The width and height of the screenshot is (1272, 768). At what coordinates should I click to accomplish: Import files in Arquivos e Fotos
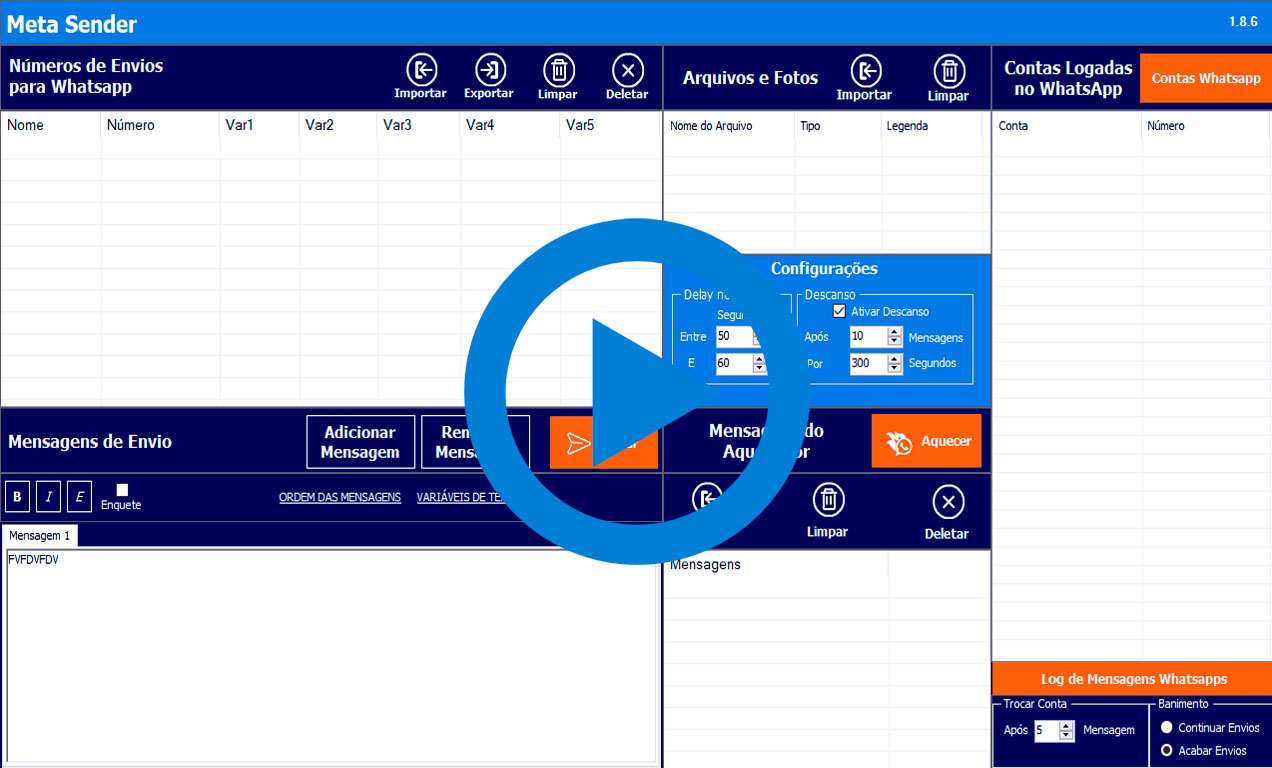point(865,78)
